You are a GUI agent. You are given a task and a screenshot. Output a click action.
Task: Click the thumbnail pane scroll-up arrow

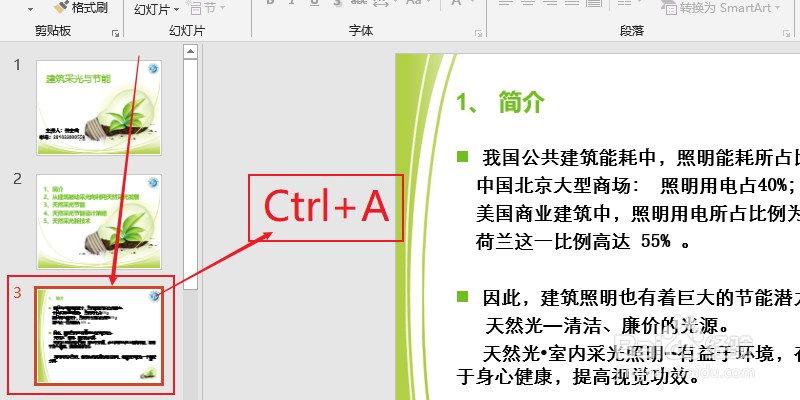click(190, 51)
